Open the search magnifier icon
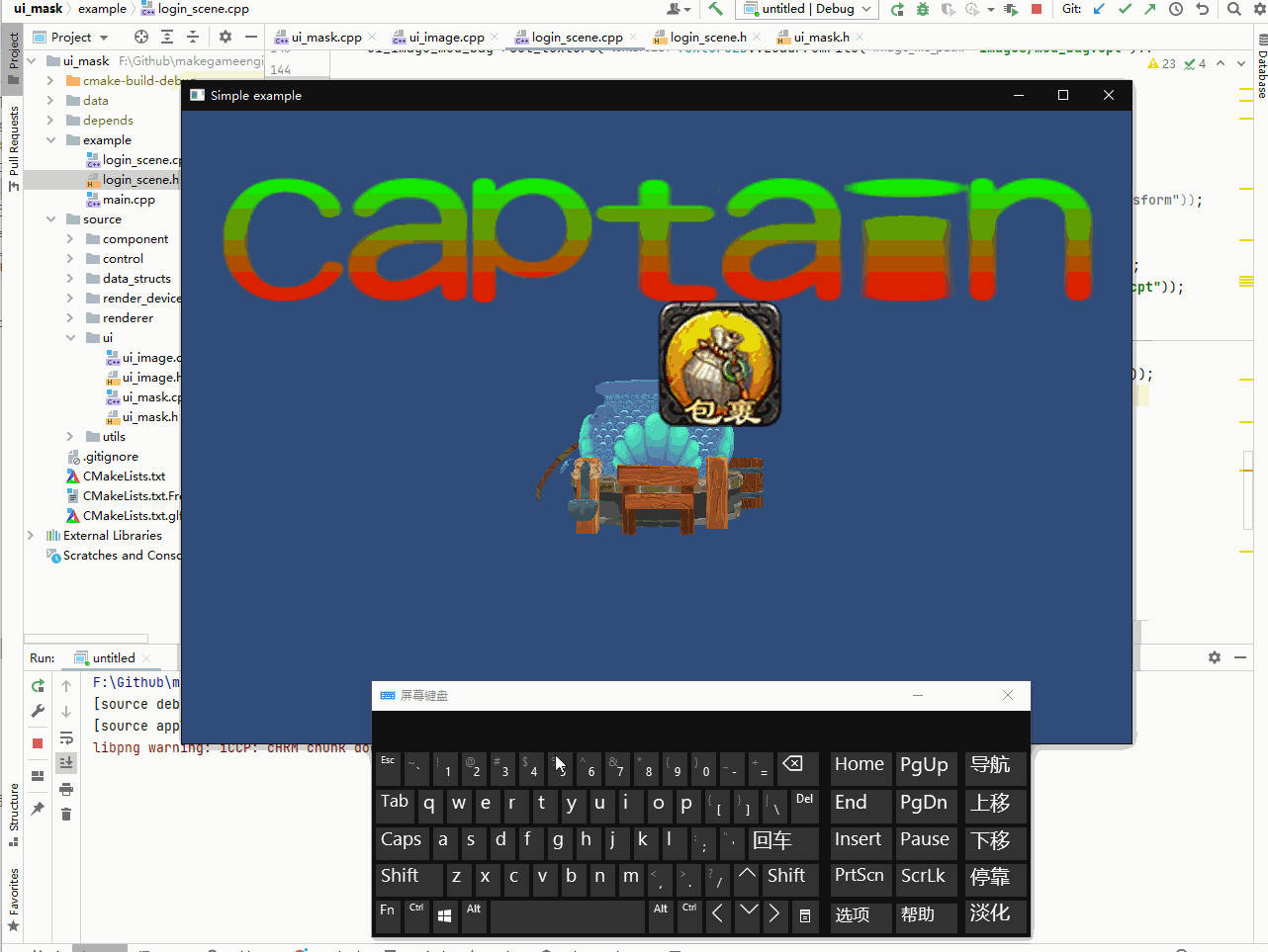The image size is (1268, 952). click(1234, 9)
